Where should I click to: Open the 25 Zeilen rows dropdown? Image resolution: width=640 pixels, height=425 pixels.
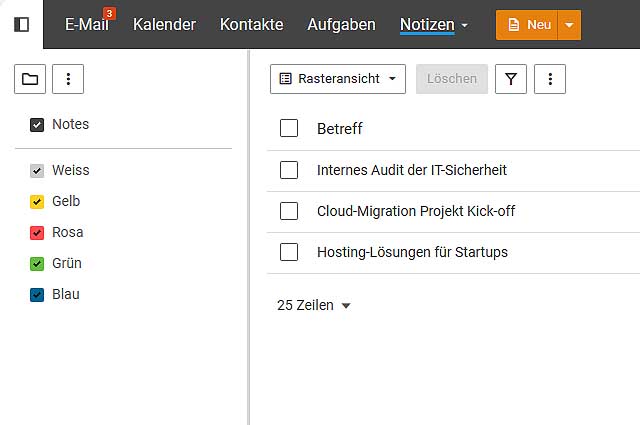313,305
